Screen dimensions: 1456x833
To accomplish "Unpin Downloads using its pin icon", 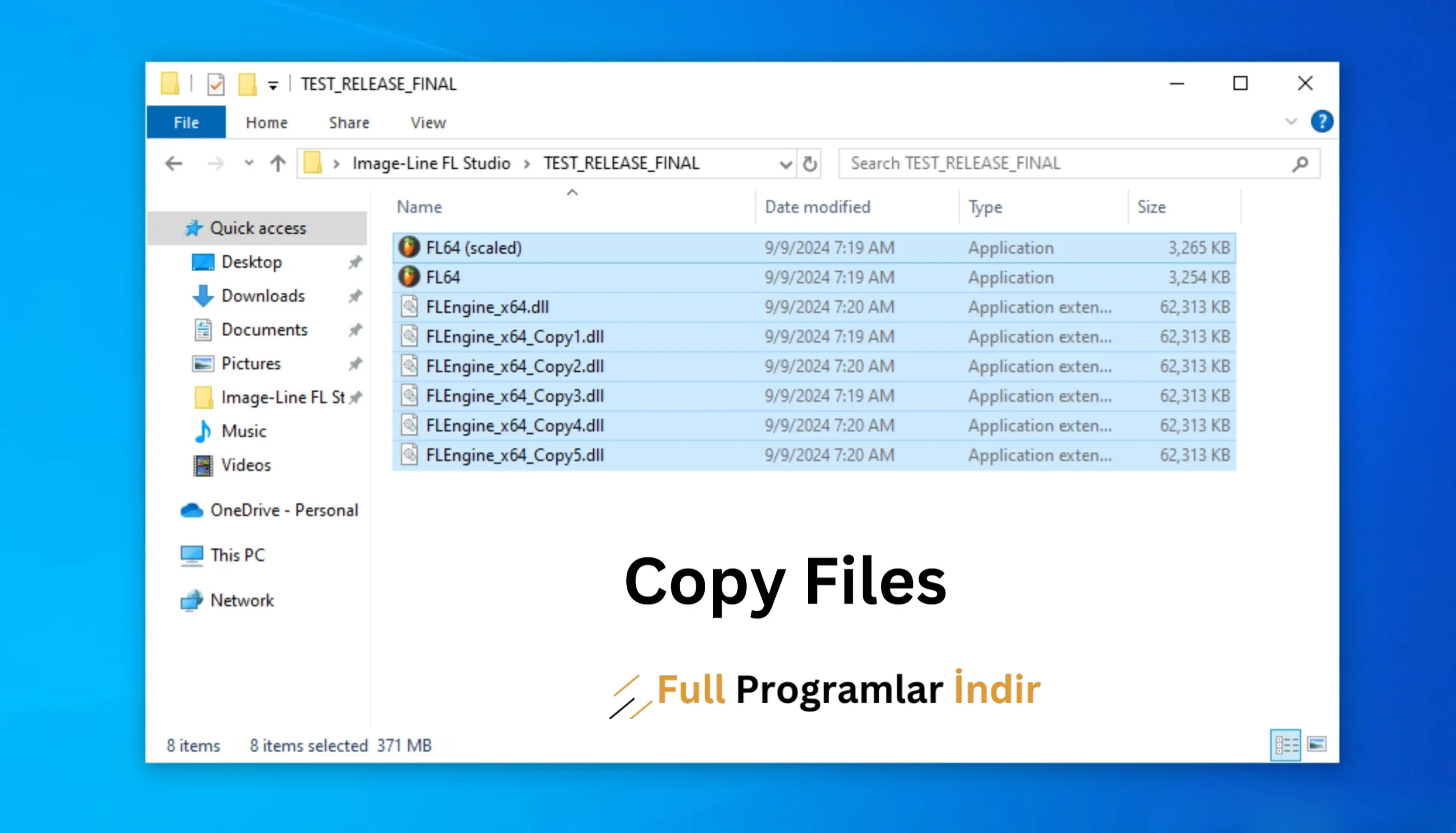I will pos(355,296).
